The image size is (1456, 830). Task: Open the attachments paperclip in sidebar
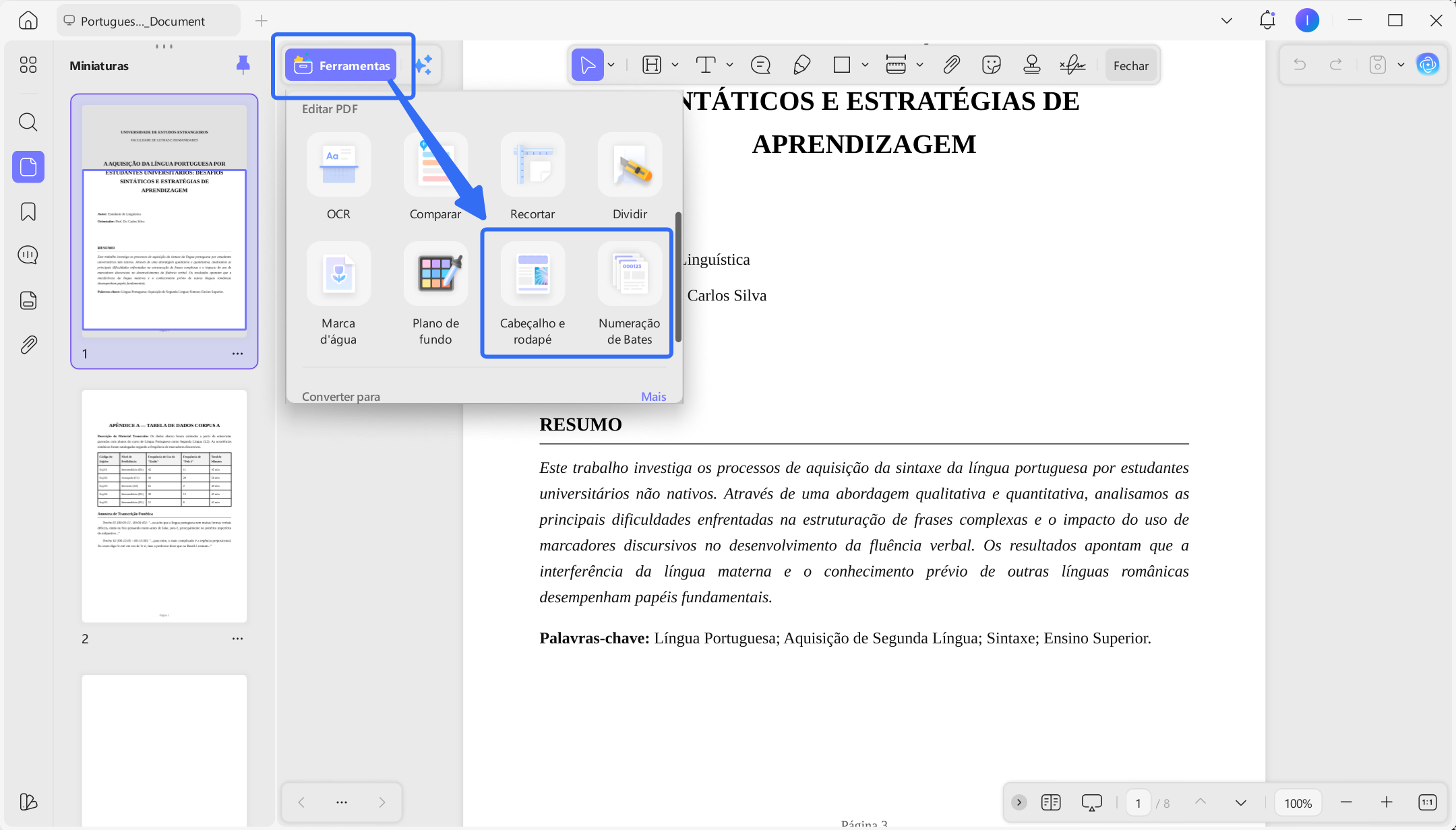coord(28,345)
